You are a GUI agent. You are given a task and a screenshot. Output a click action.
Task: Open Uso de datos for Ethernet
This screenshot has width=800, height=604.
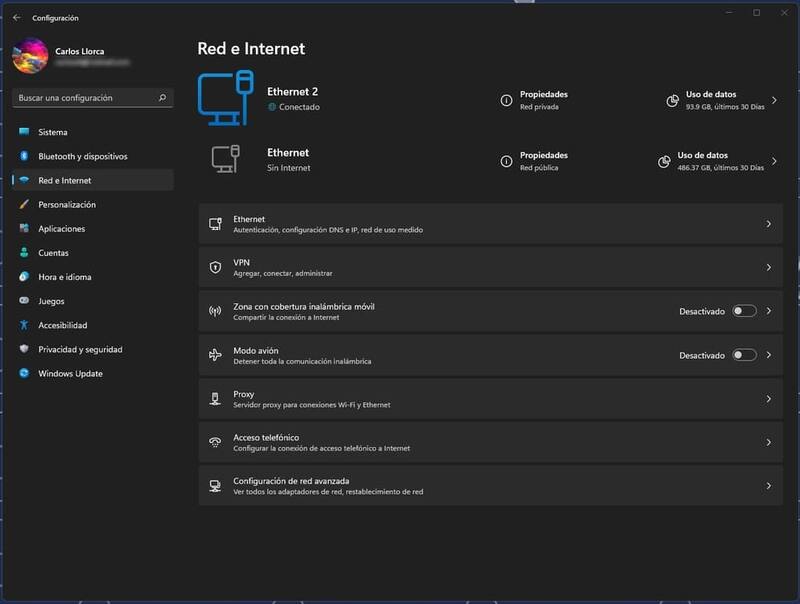(x=702, y=161)
